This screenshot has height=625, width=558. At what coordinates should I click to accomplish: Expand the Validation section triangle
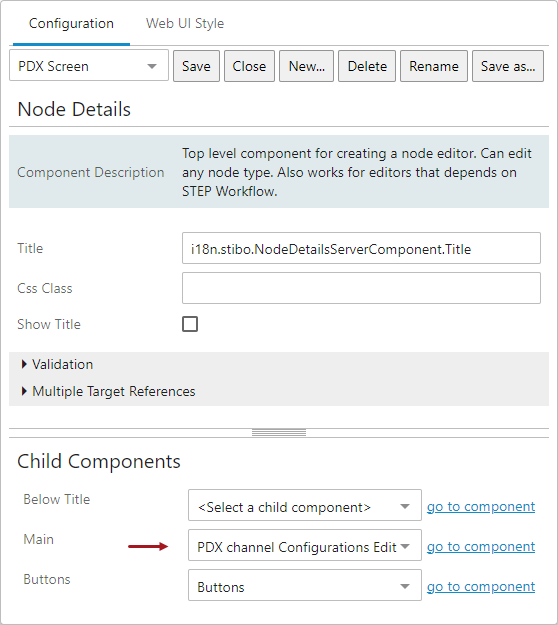point(24,364)
